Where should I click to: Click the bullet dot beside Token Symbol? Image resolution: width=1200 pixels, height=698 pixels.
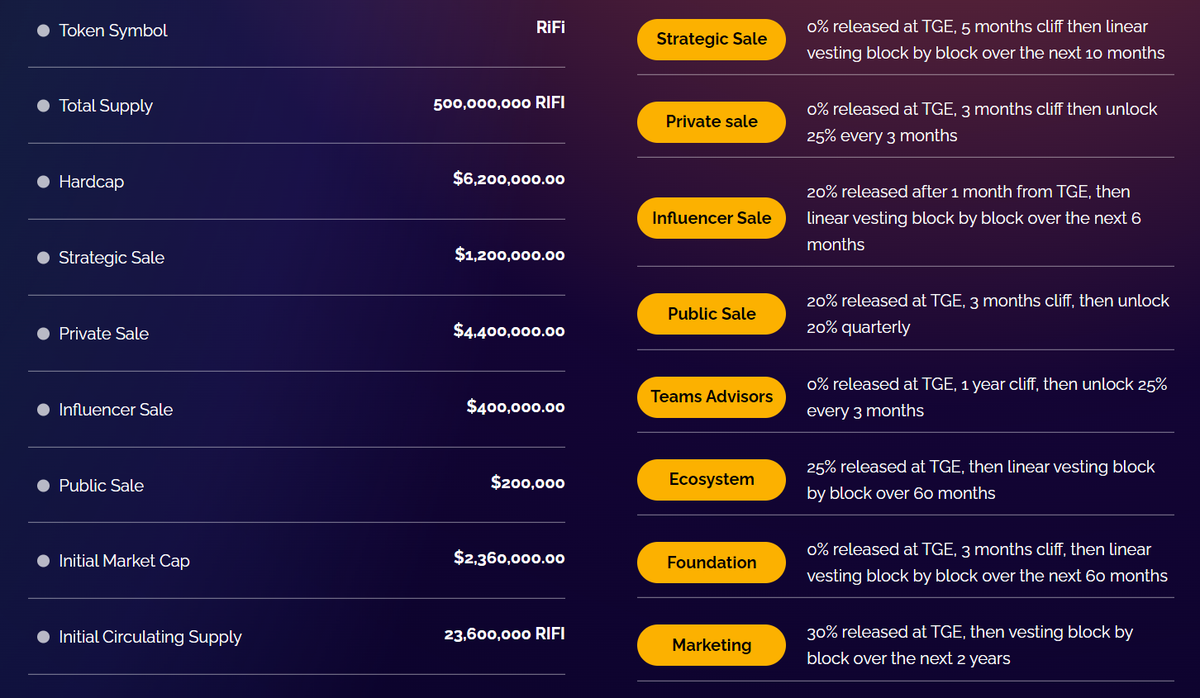[x=43, y=31]
